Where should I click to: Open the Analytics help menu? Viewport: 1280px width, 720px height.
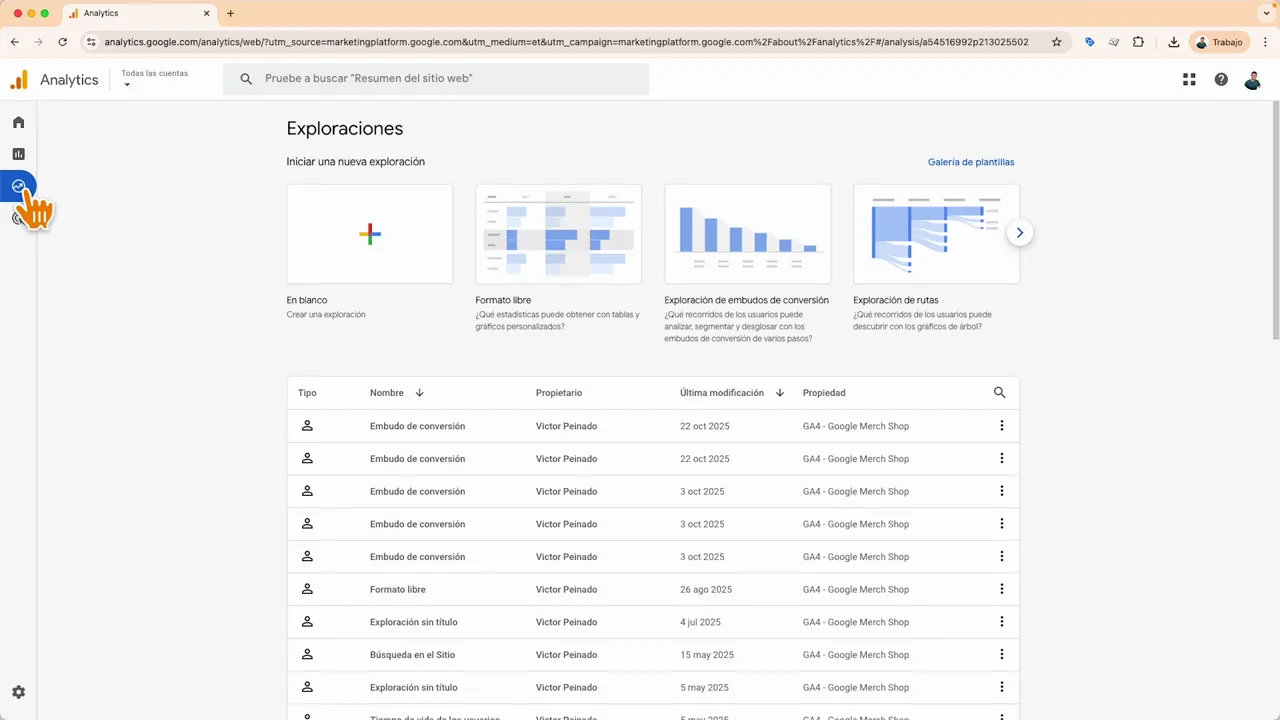[1221, 79]
